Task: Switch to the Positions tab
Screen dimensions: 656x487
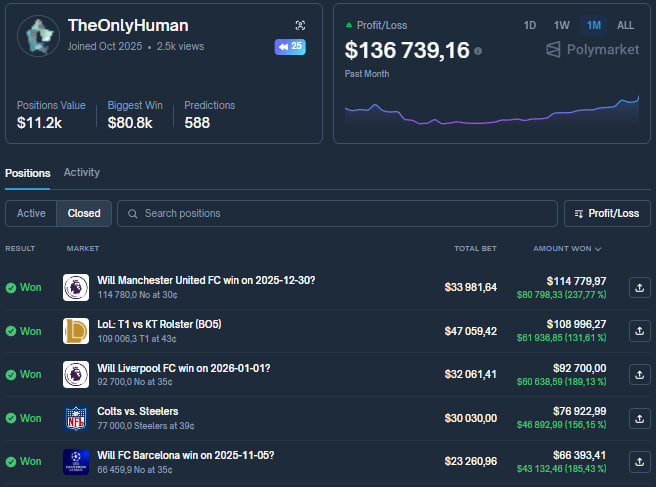Action: pos(28,173)
